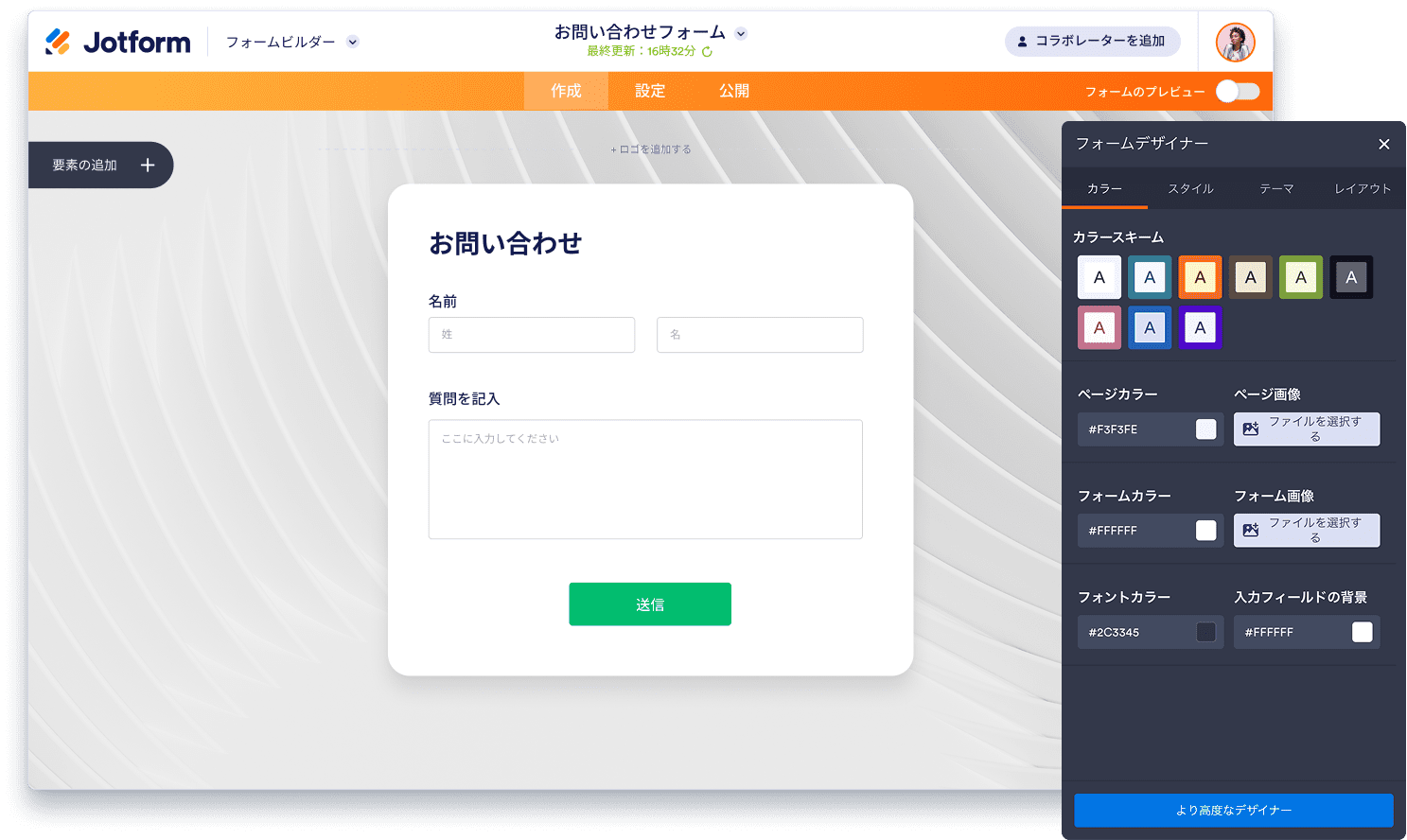Open the フォームビルダー dropdown

(x=351, y=42)
